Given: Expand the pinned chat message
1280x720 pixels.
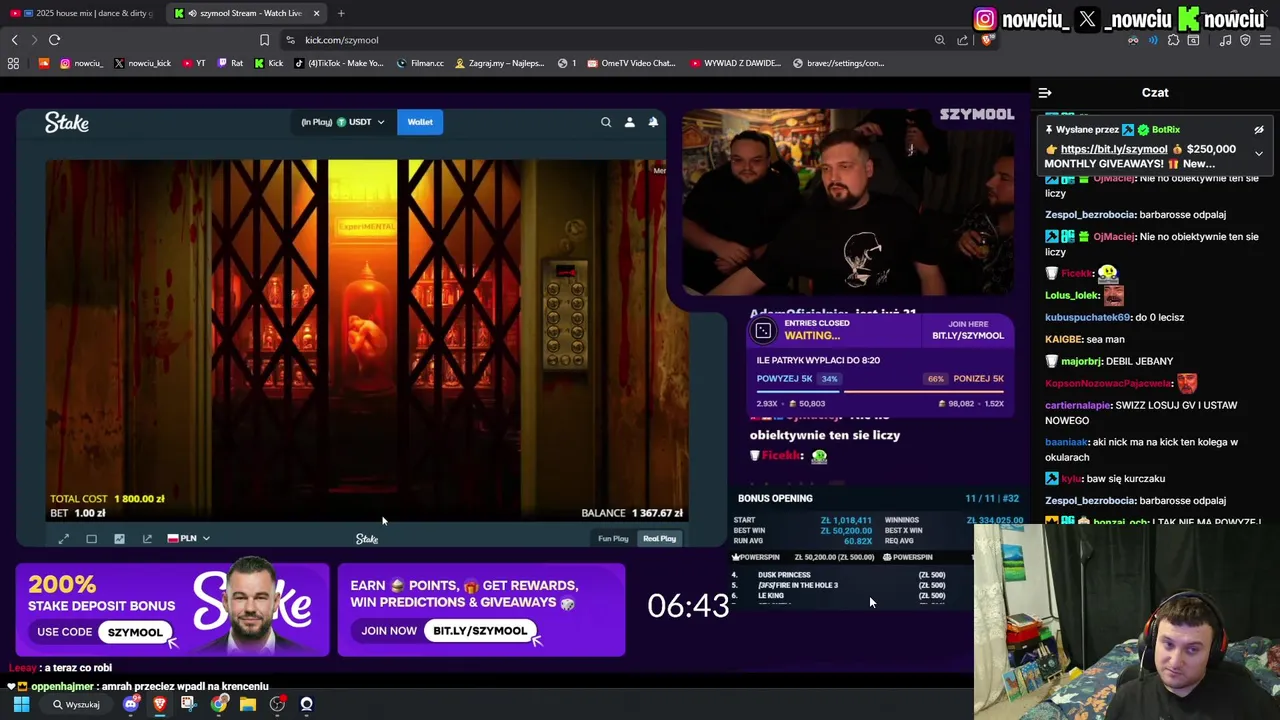Looking at the screenshot, I should pos(1259,154).
